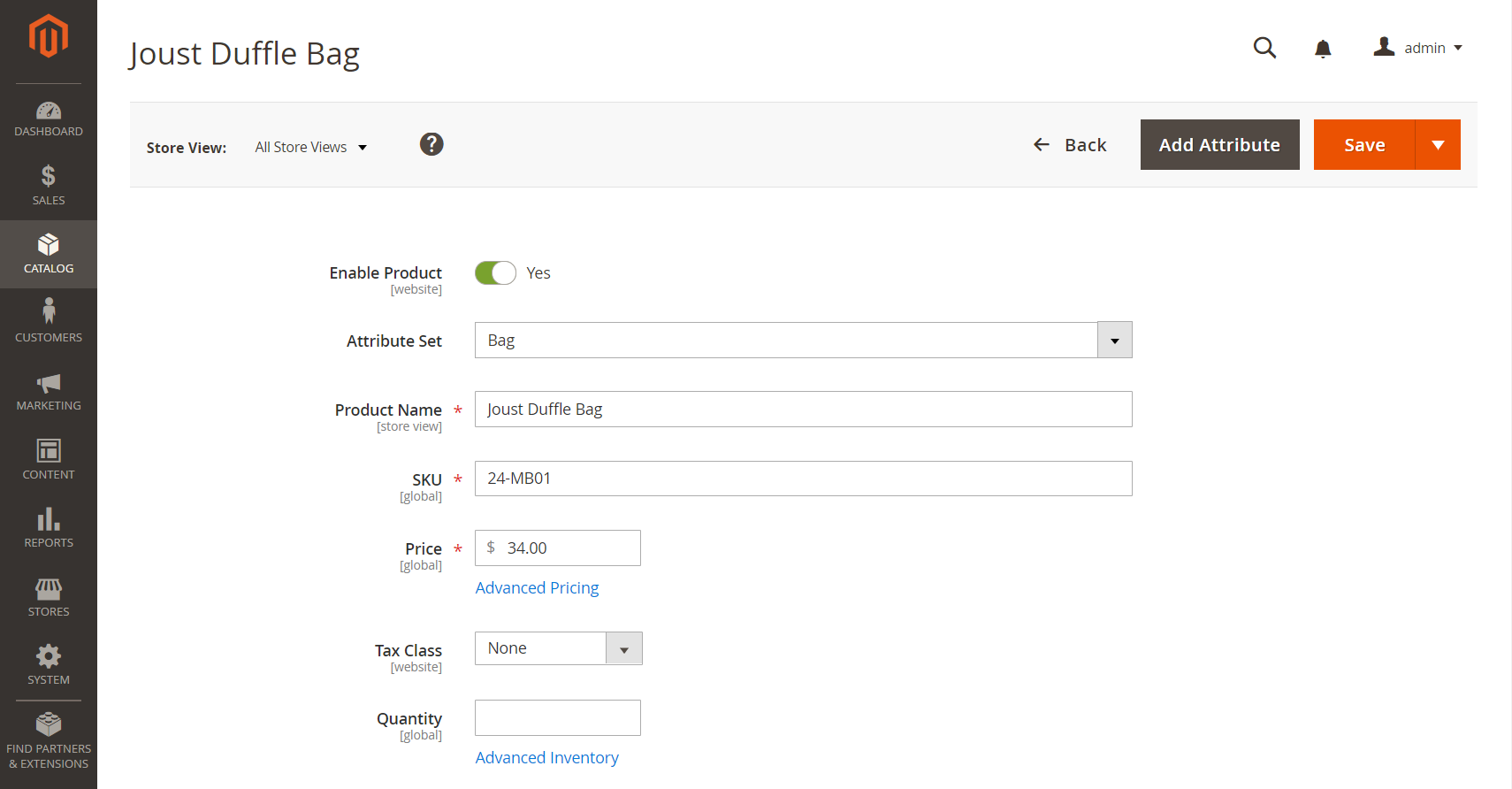The image size is (1512, 789).
Task: Click the Back arrow icon
Action: click(x=1042, y=144)
